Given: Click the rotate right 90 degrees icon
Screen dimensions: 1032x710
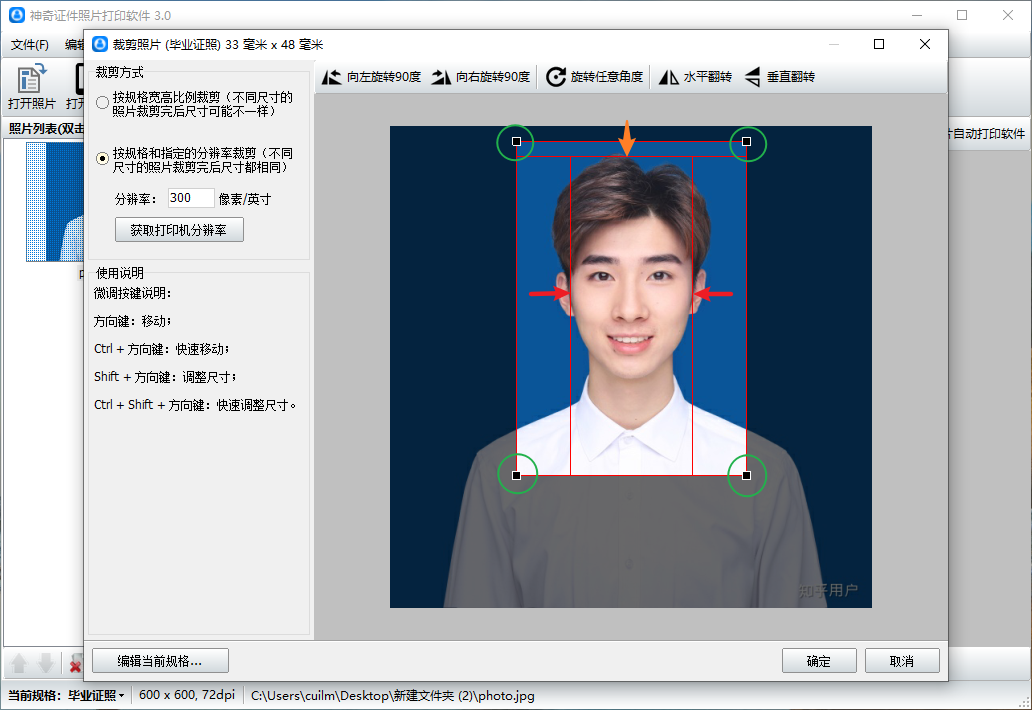Looking at the screenshot, I should pyautogui.click(x=441, y=77).
